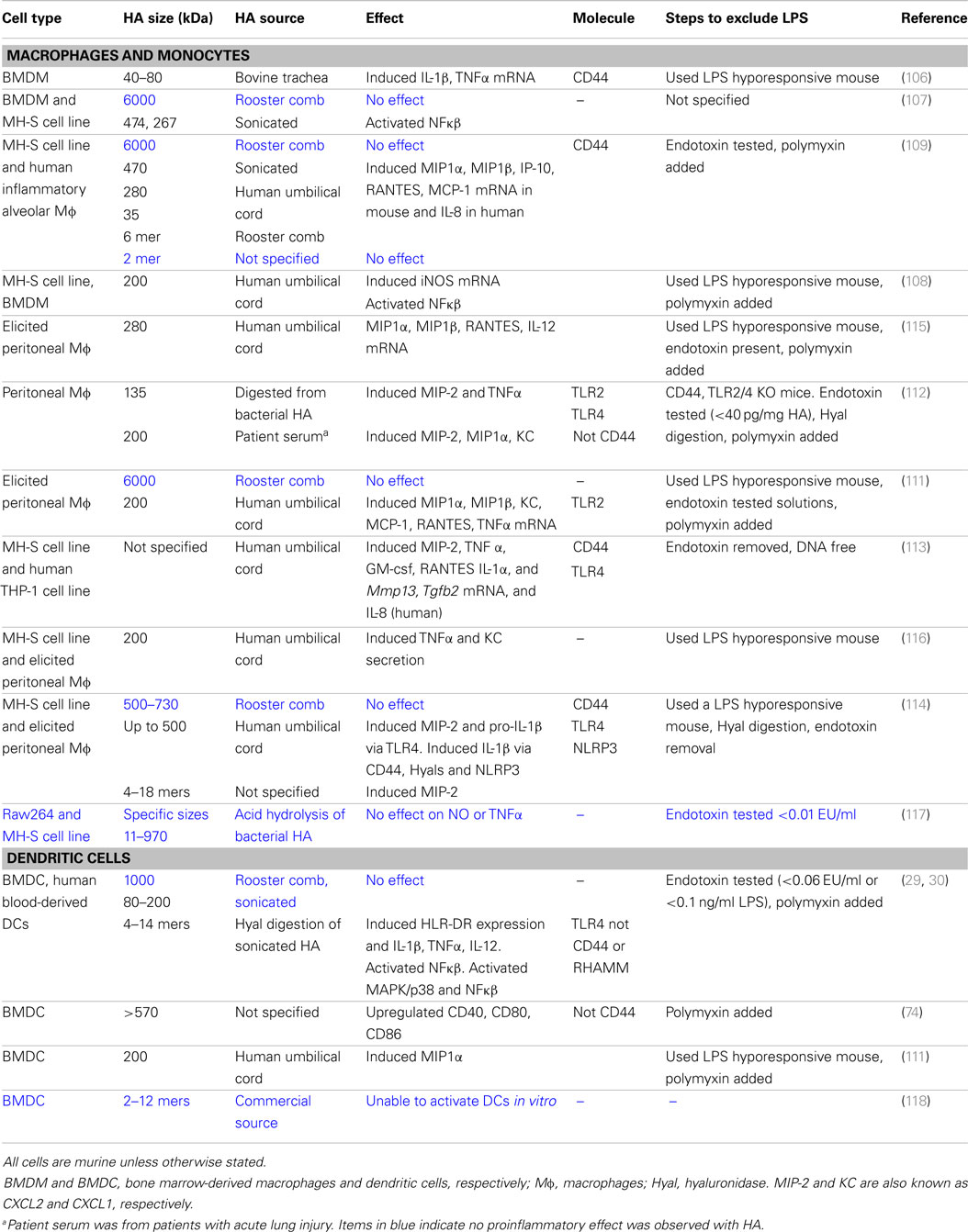968x1232 pixels.
Task: Open reference link (118)
Action: coord(916,1101)
